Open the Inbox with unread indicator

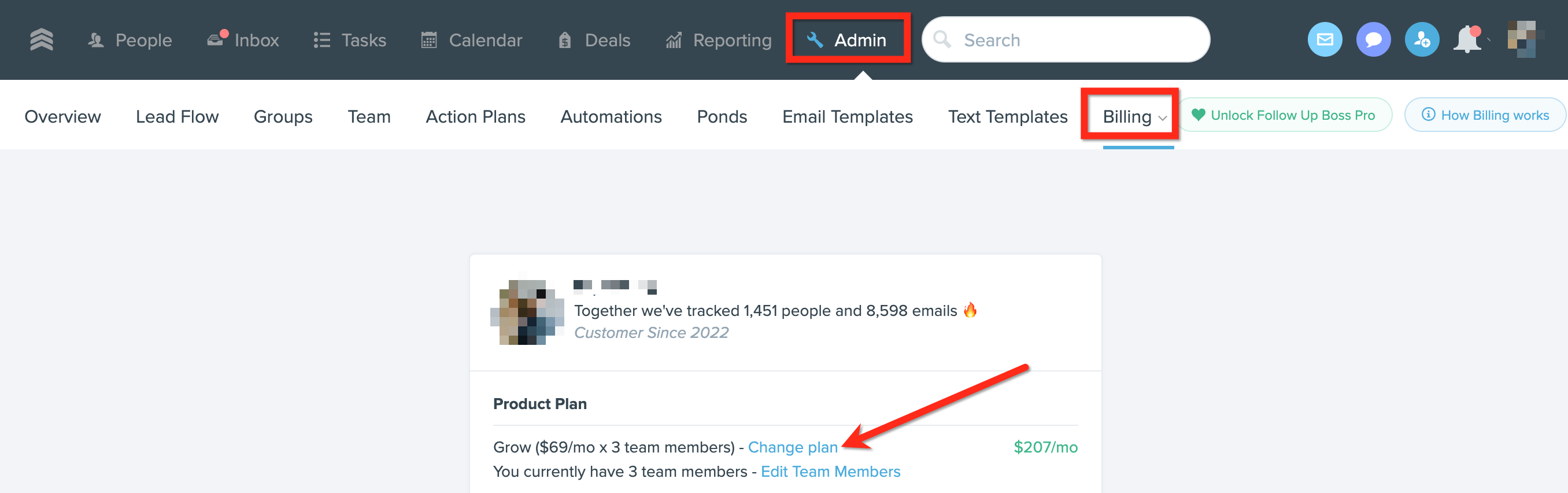[x=243, y=41]
